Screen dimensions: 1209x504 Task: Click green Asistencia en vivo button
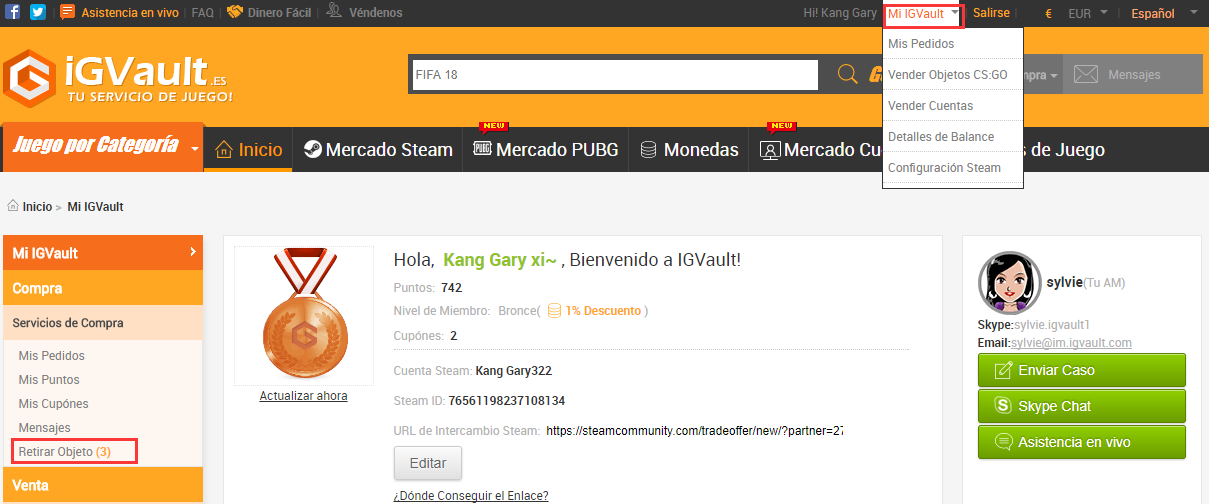[1082, 442]
